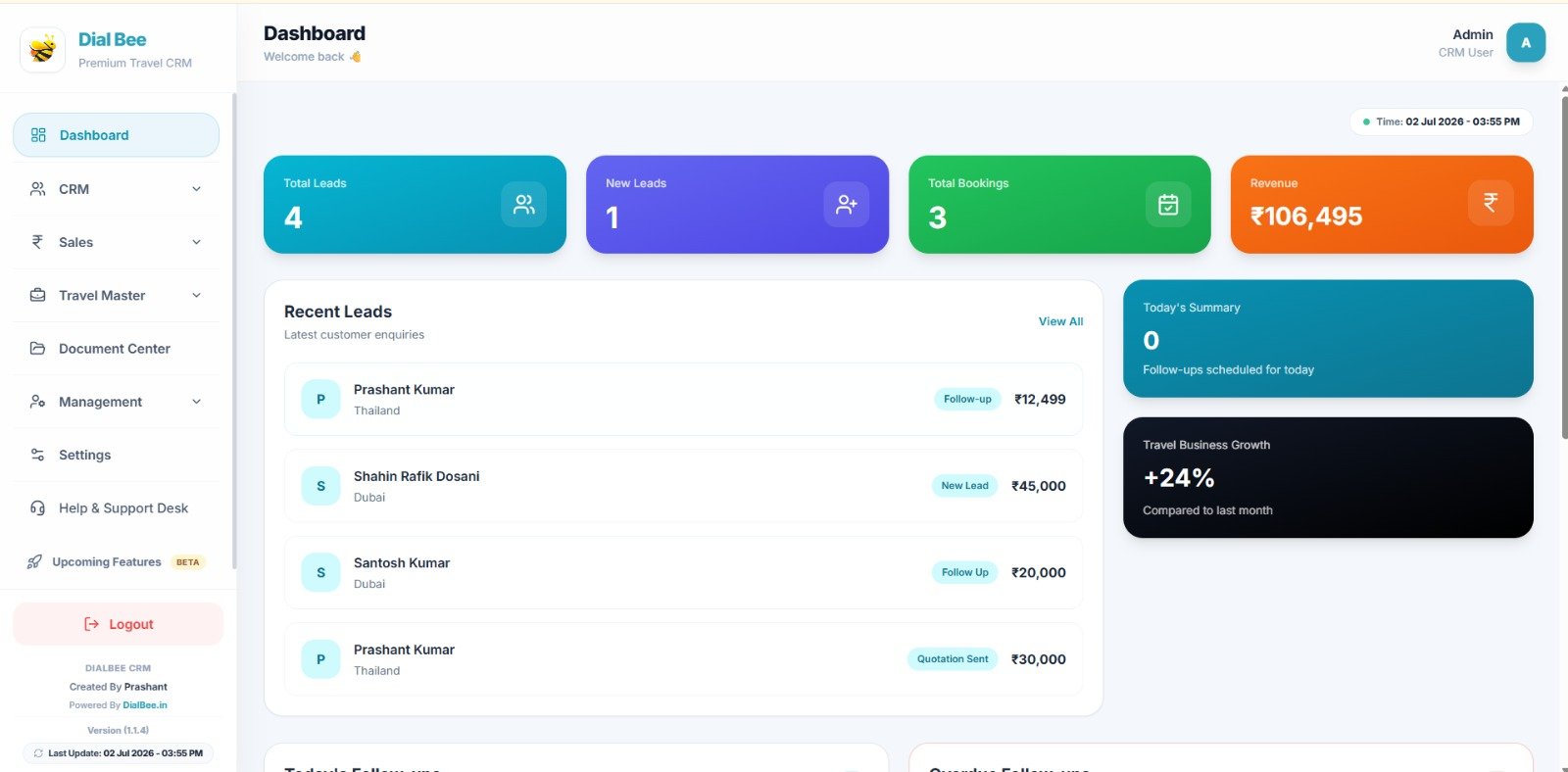Image resolution: width=1568 pixels, height=772 pixels.
Task: Click the Follow-up status badge
Action: (x=967, y=399)
